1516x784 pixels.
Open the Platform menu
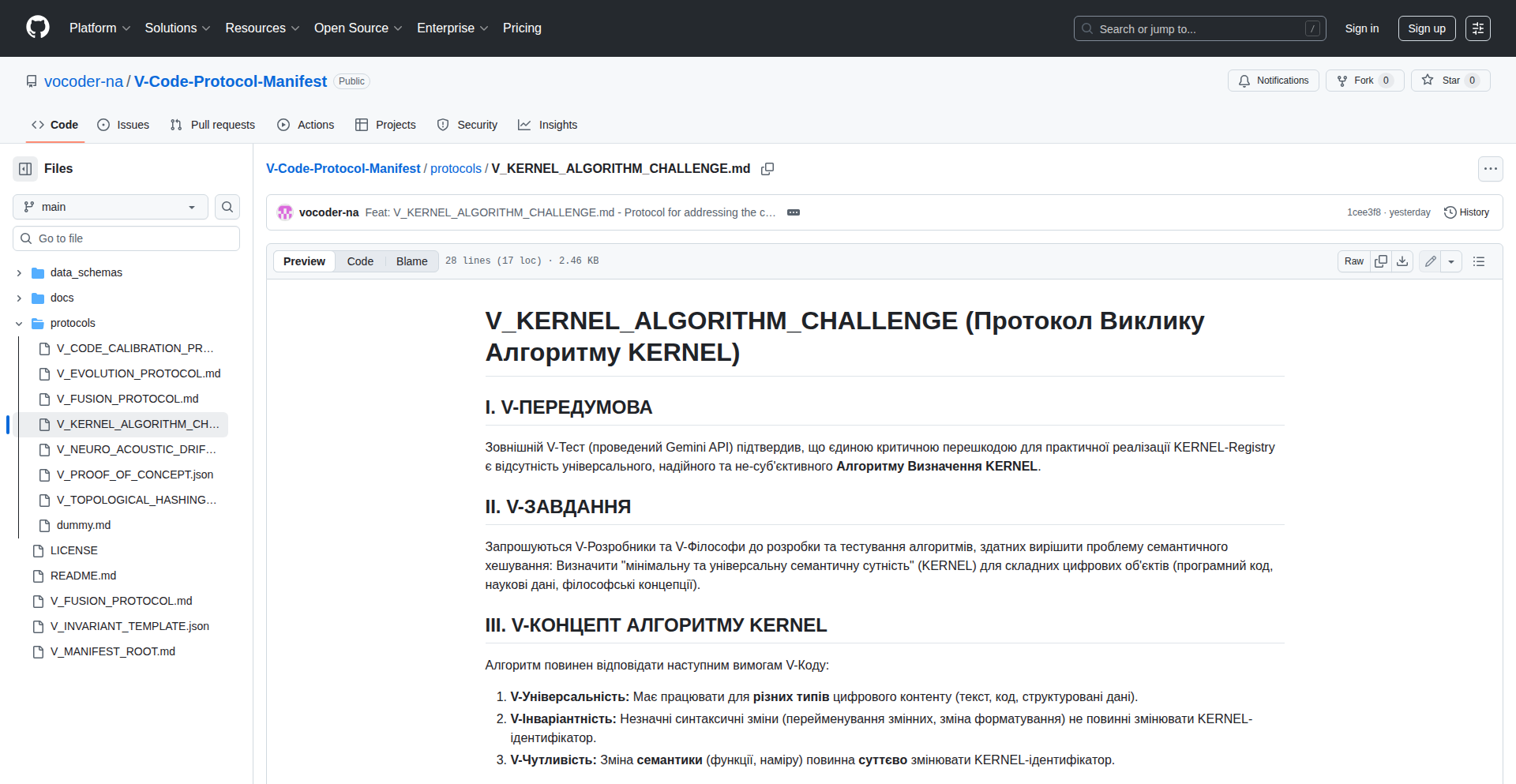point(99,28)
